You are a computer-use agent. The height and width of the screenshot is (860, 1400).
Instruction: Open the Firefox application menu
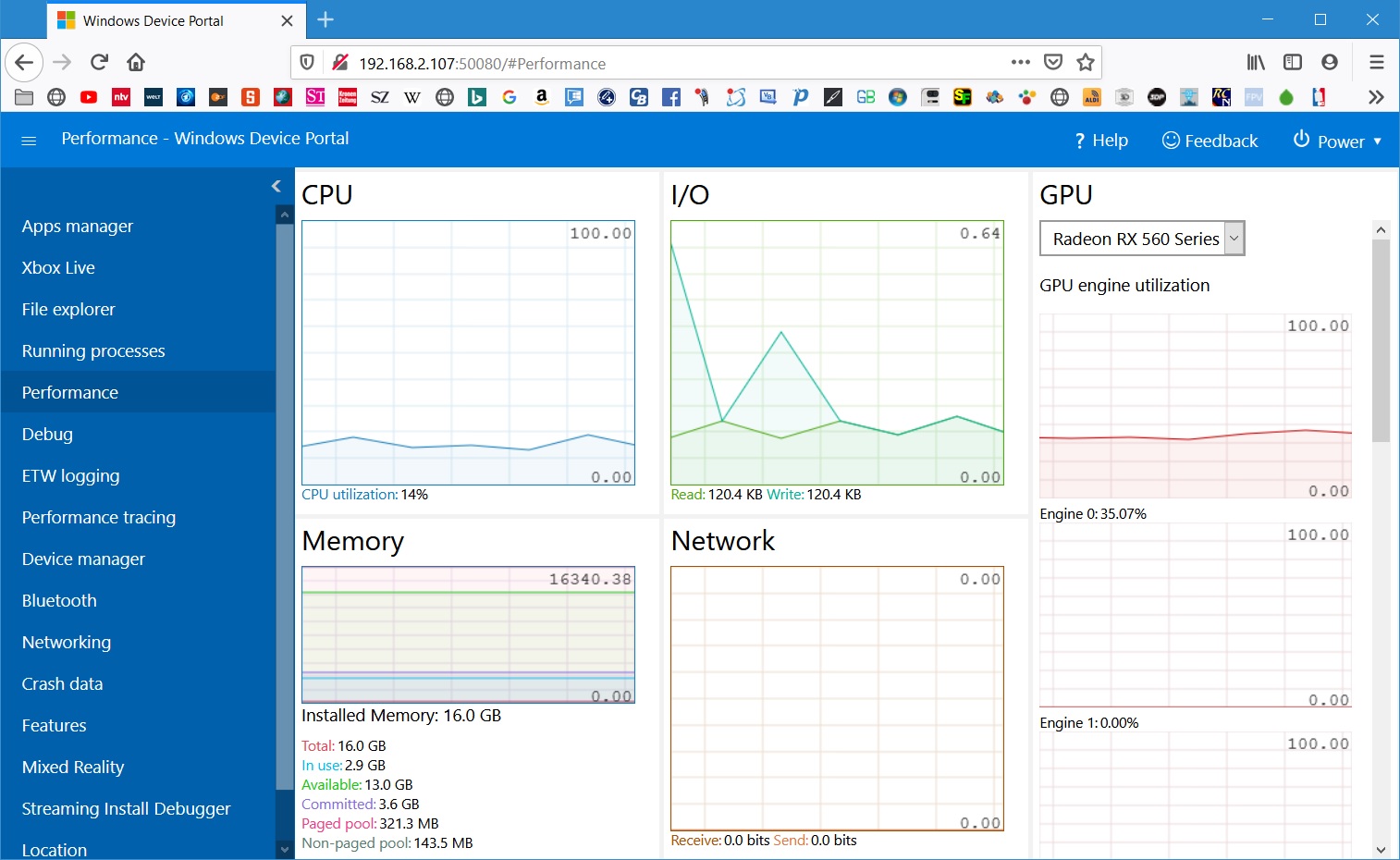point(1377,63)
